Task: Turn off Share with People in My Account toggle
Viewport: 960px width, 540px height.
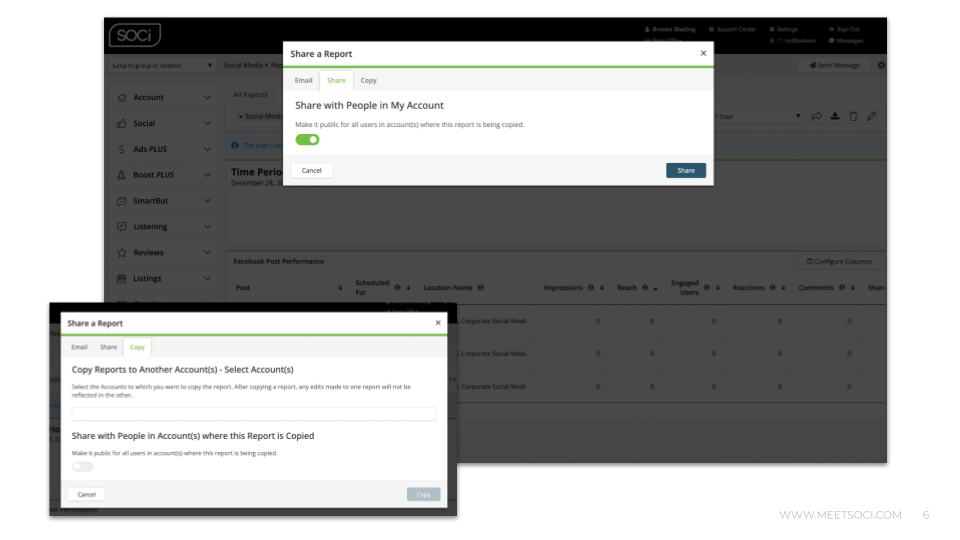Action: [307, 140]
